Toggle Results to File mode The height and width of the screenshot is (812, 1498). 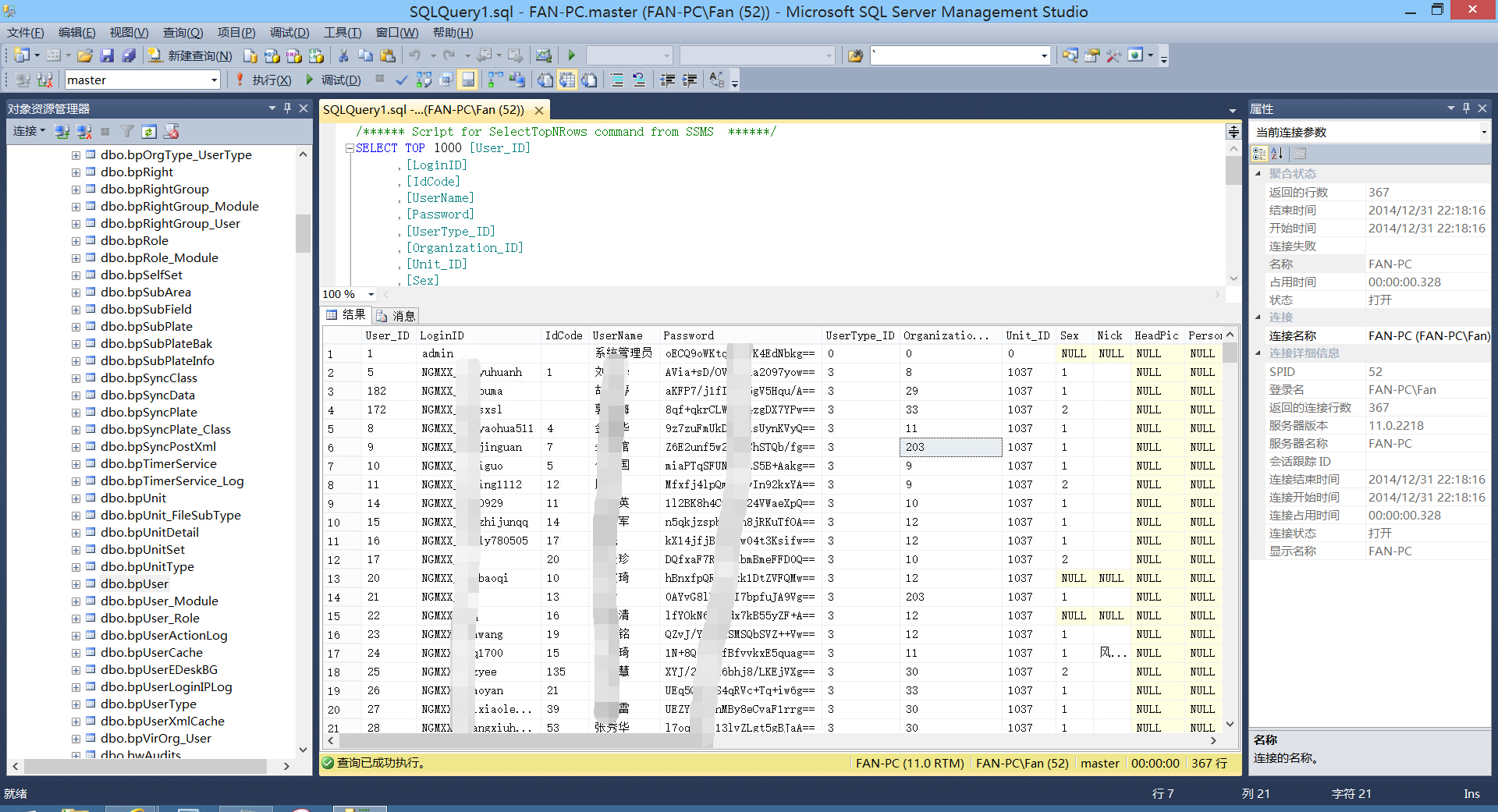(x=589, y=80)
